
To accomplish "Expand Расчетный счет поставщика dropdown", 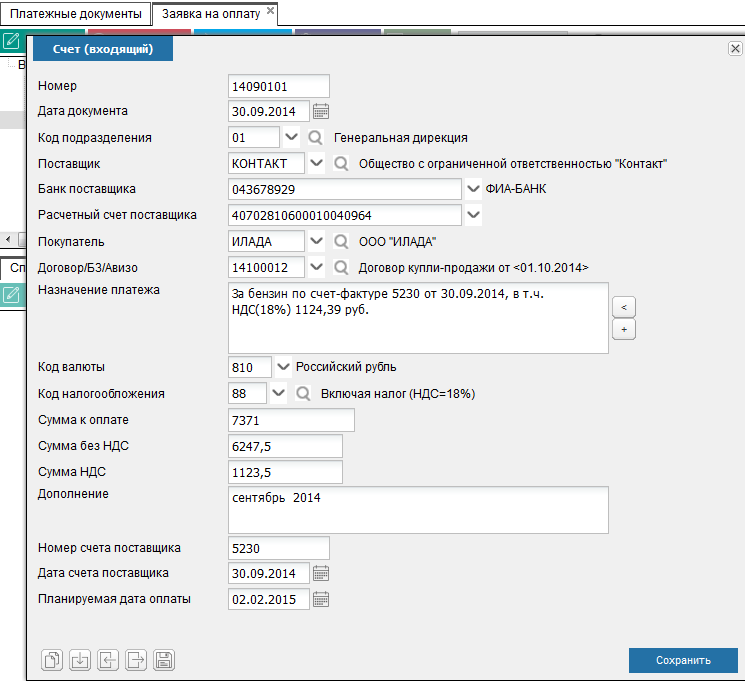I will (x=473, y=215).
